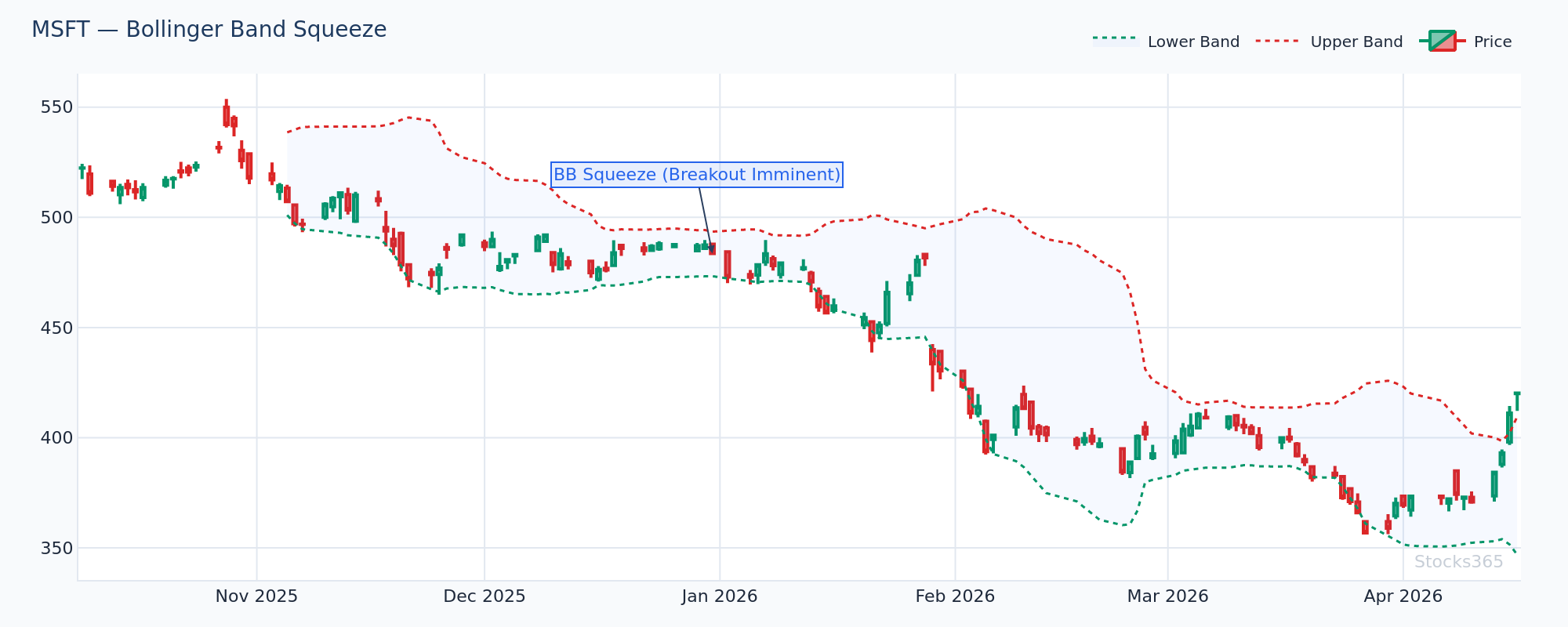This screenshot has width=1568, height=627.
Task: Click the Nov 2025 x-axis label
Action: click(256, 596)
